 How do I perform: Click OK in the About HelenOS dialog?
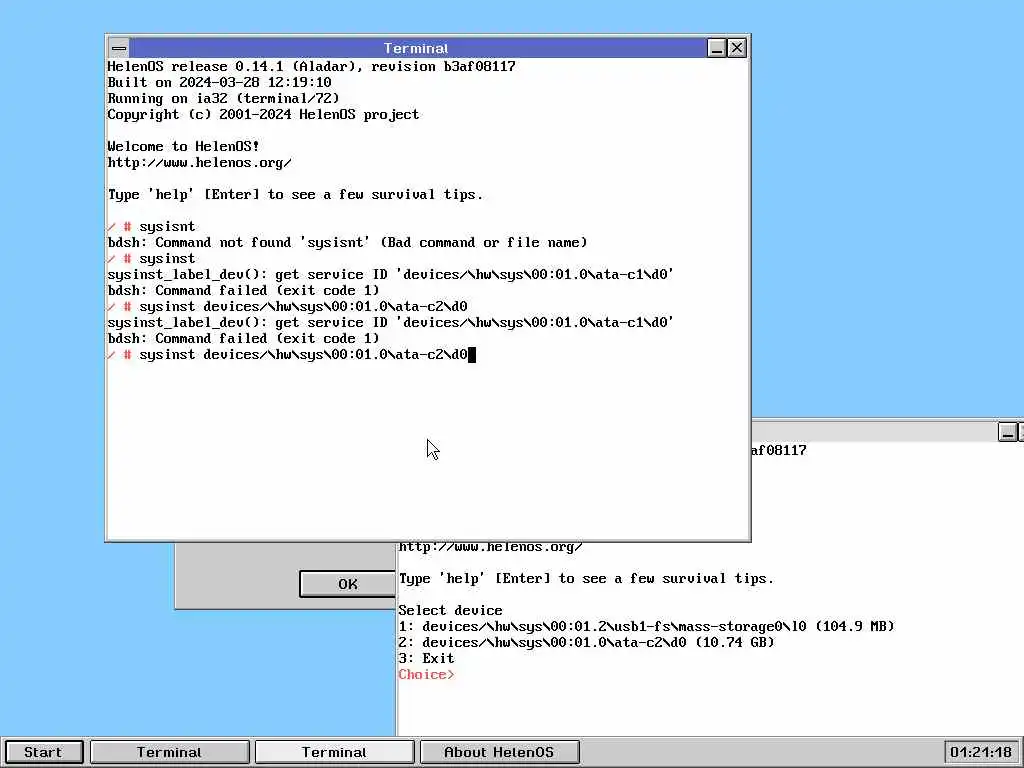point(347,584)
